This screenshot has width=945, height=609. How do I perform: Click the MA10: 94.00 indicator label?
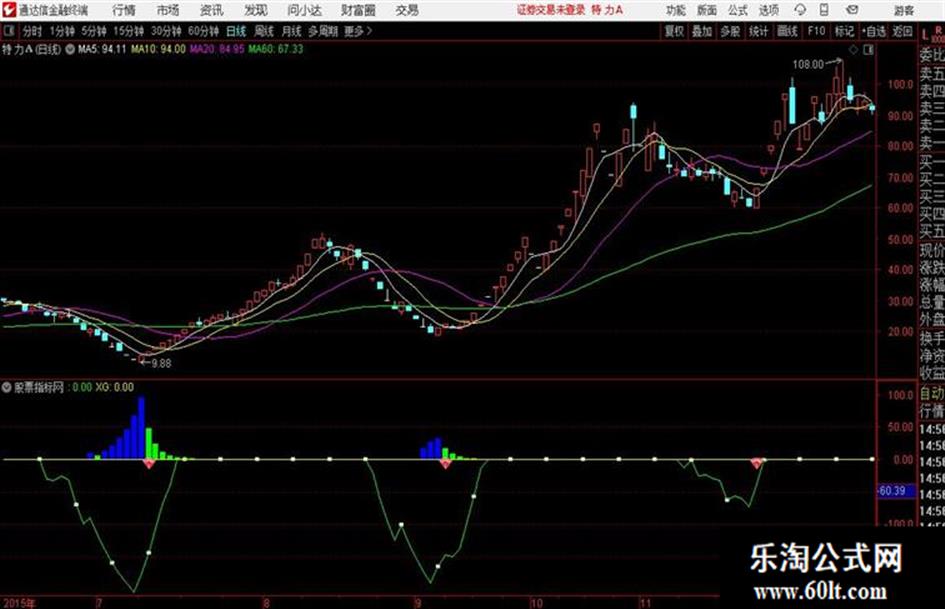[x=159, y=49]
